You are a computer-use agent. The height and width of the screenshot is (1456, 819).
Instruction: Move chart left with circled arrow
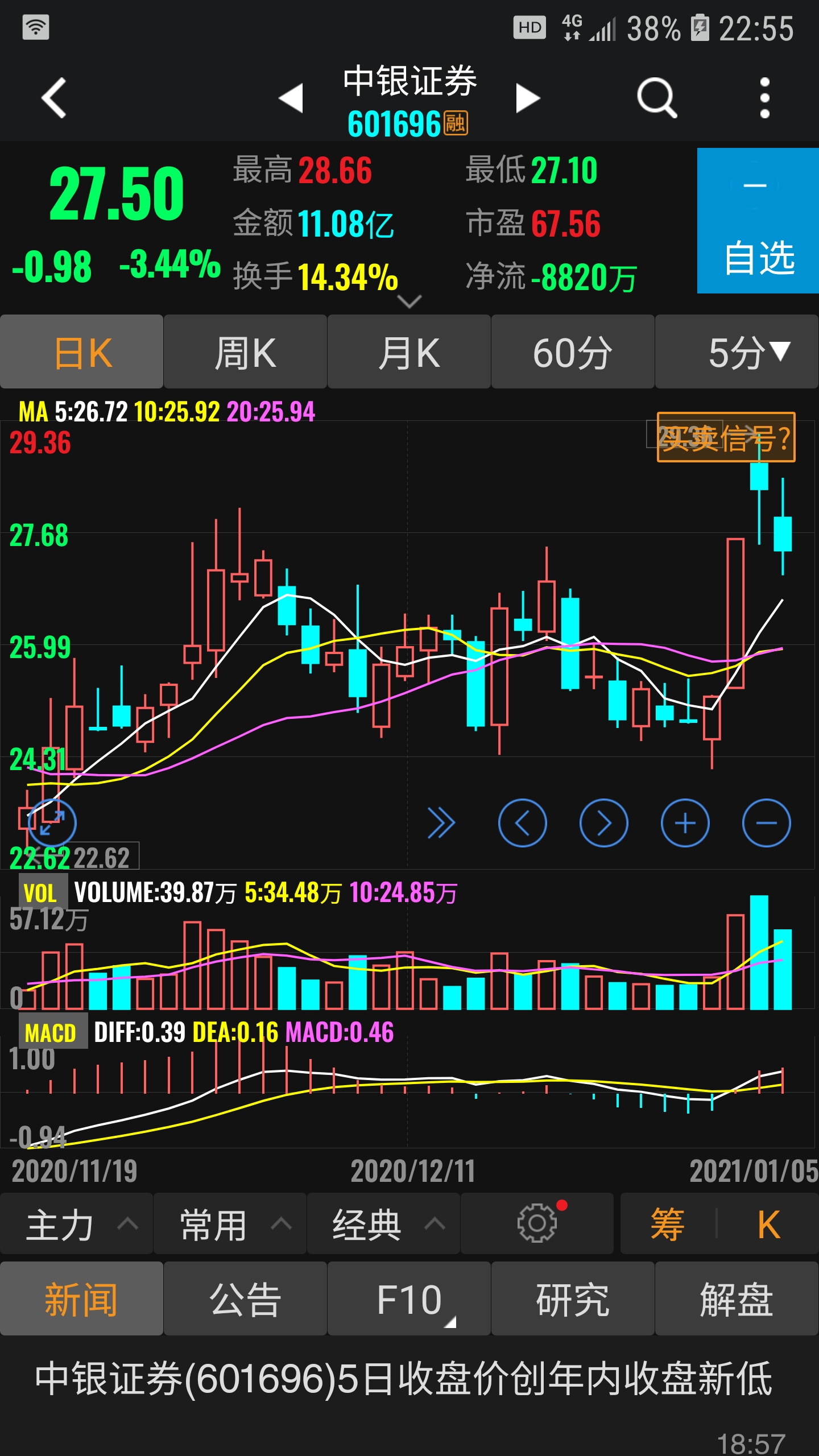tap(523, 823)
